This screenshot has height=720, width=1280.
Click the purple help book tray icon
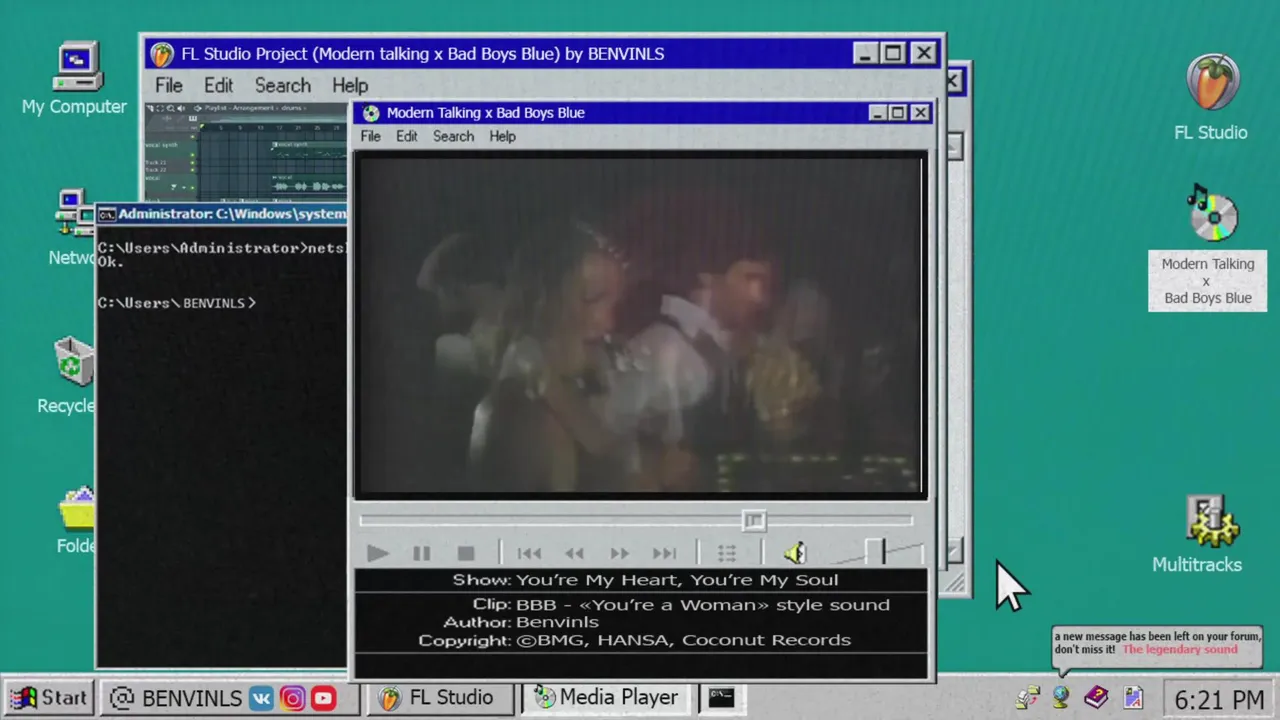pyautogui.click(x=1096, y=696)
